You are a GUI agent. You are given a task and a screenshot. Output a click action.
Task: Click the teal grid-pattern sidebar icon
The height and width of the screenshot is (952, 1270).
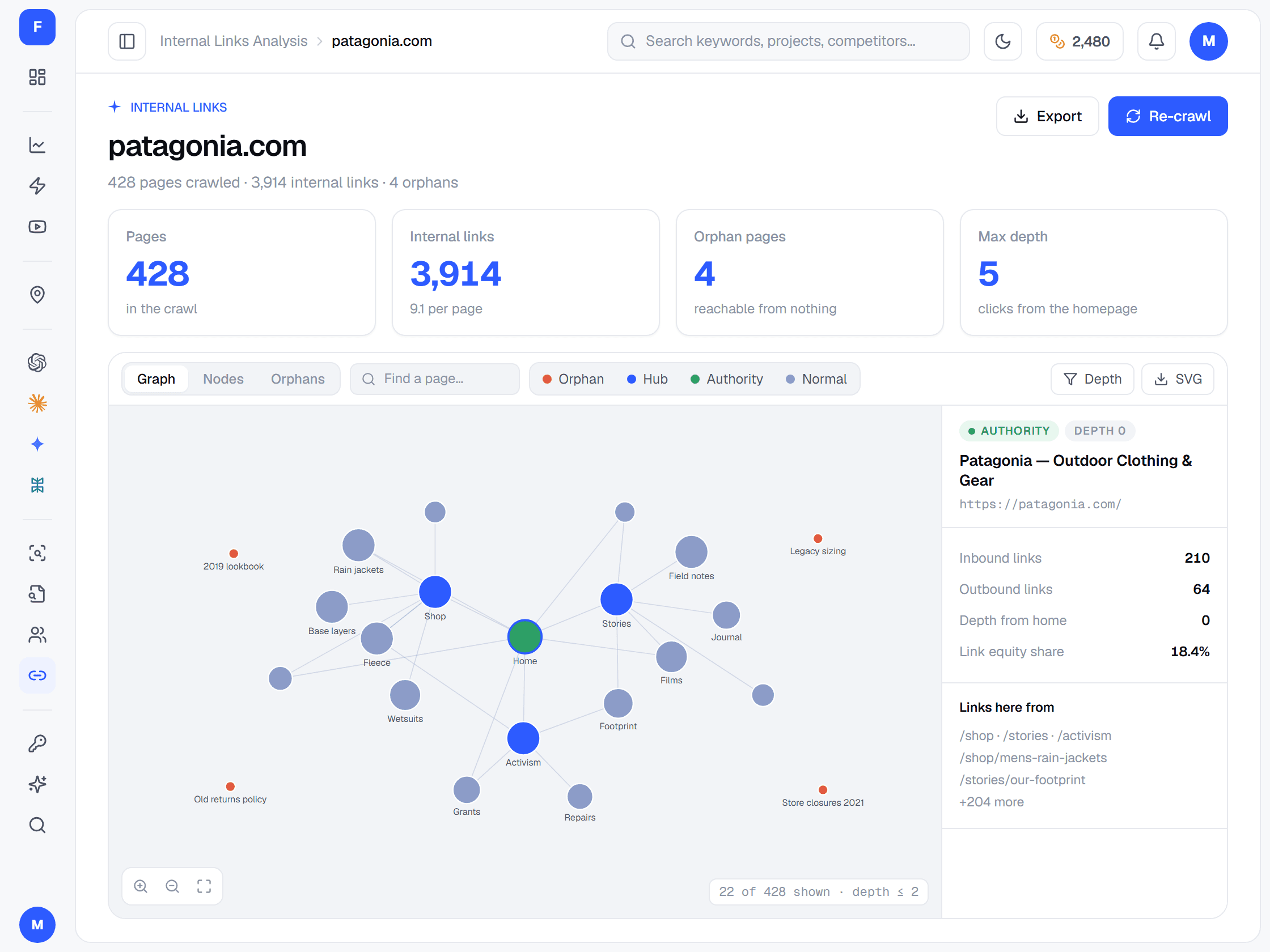pyautogui.click(x=37, y=485)
